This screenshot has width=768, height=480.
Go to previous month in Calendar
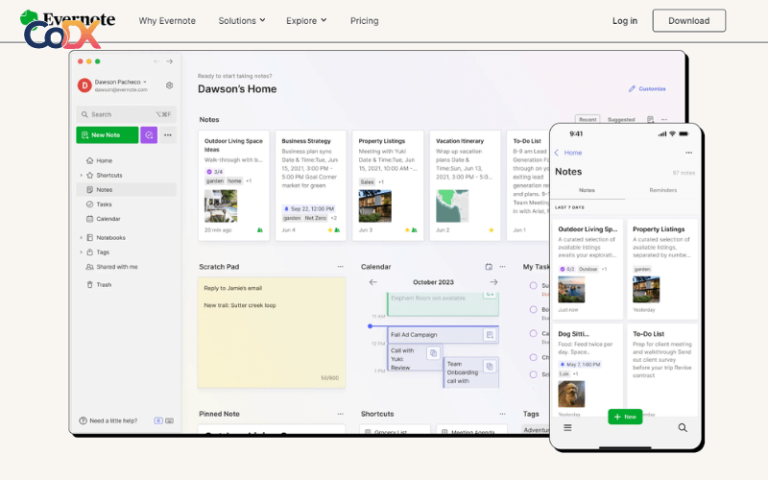(373, 282)
